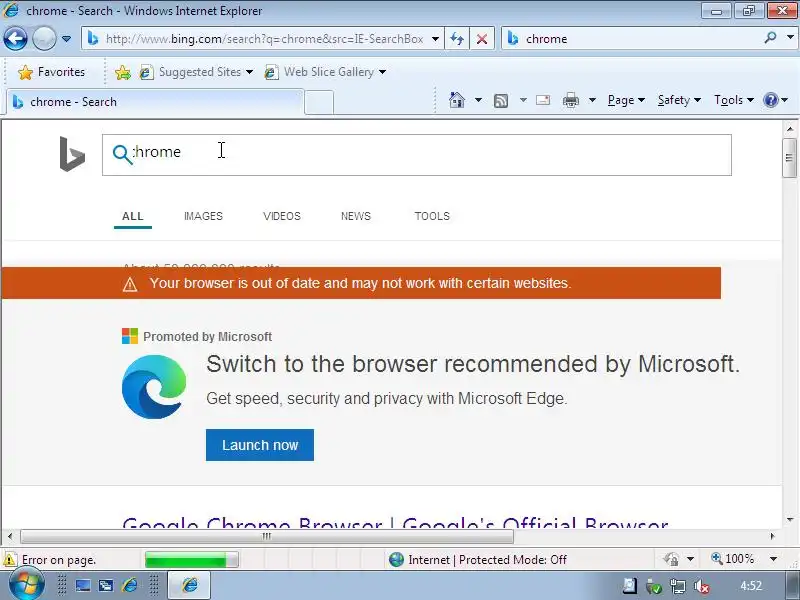Click the status bar privacy lock icon

click(x=672, y=559)
